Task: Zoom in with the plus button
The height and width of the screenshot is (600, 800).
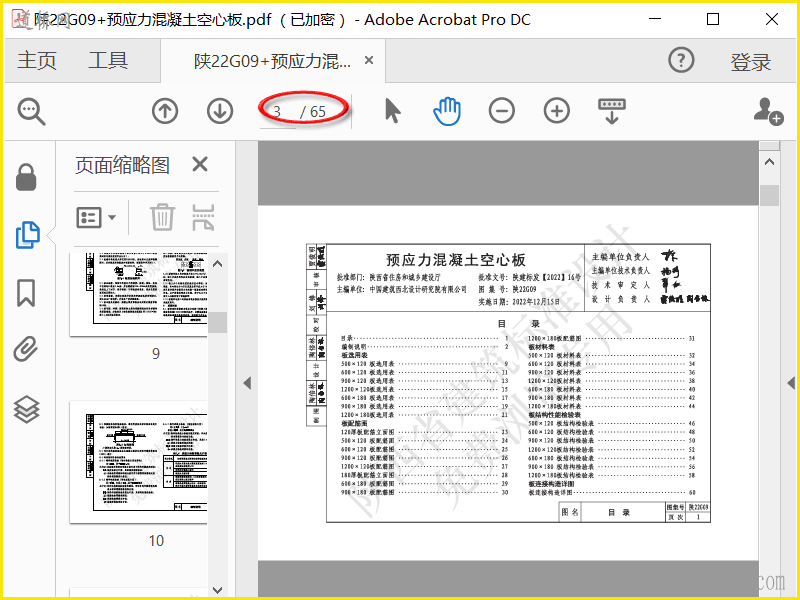Action: tap(557, 111)
